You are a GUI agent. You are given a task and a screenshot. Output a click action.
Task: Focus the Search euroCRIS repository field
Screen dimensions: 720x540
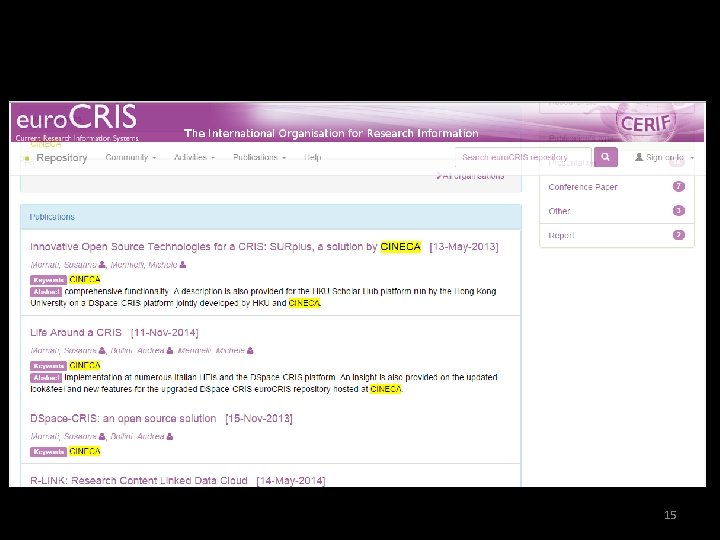click(523, 157)
